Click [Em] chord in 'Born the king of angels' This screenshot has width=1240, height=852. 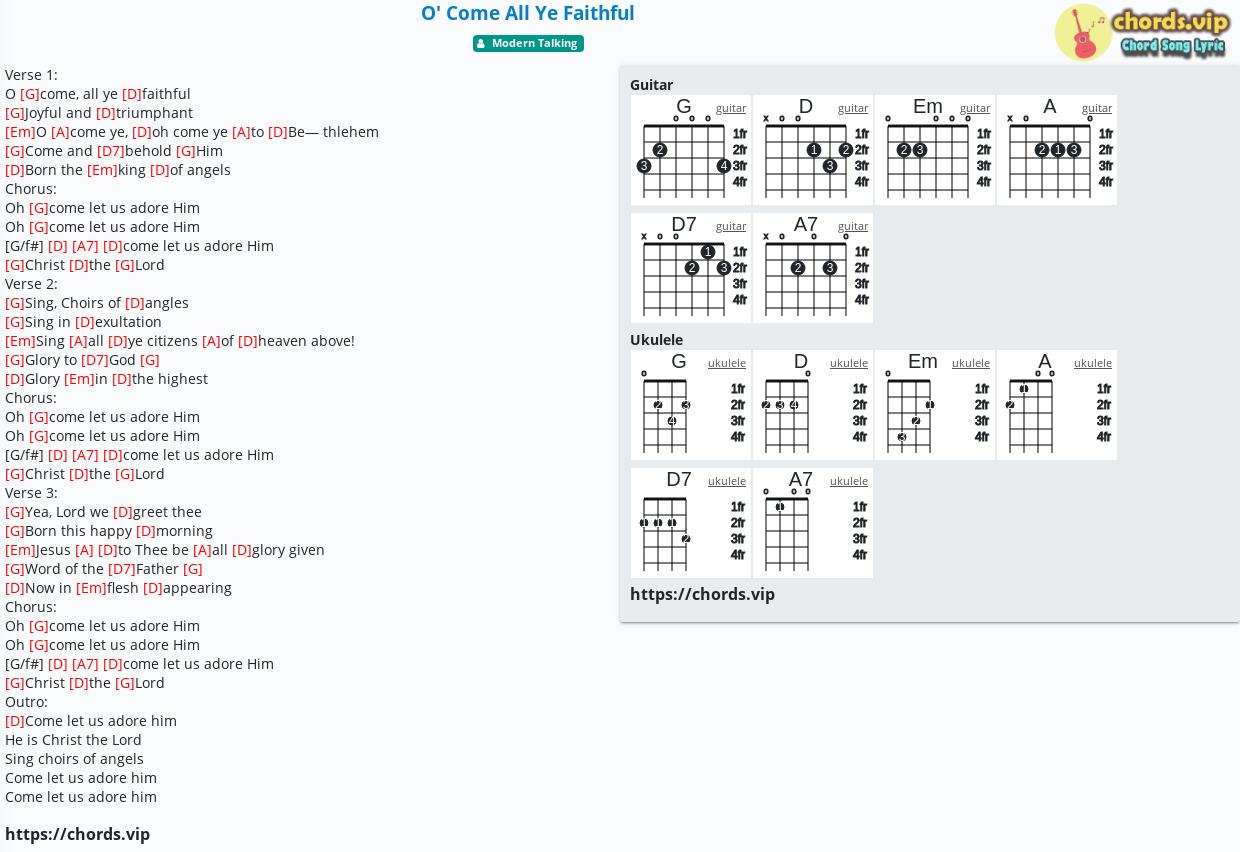click(x=102, y=170)
